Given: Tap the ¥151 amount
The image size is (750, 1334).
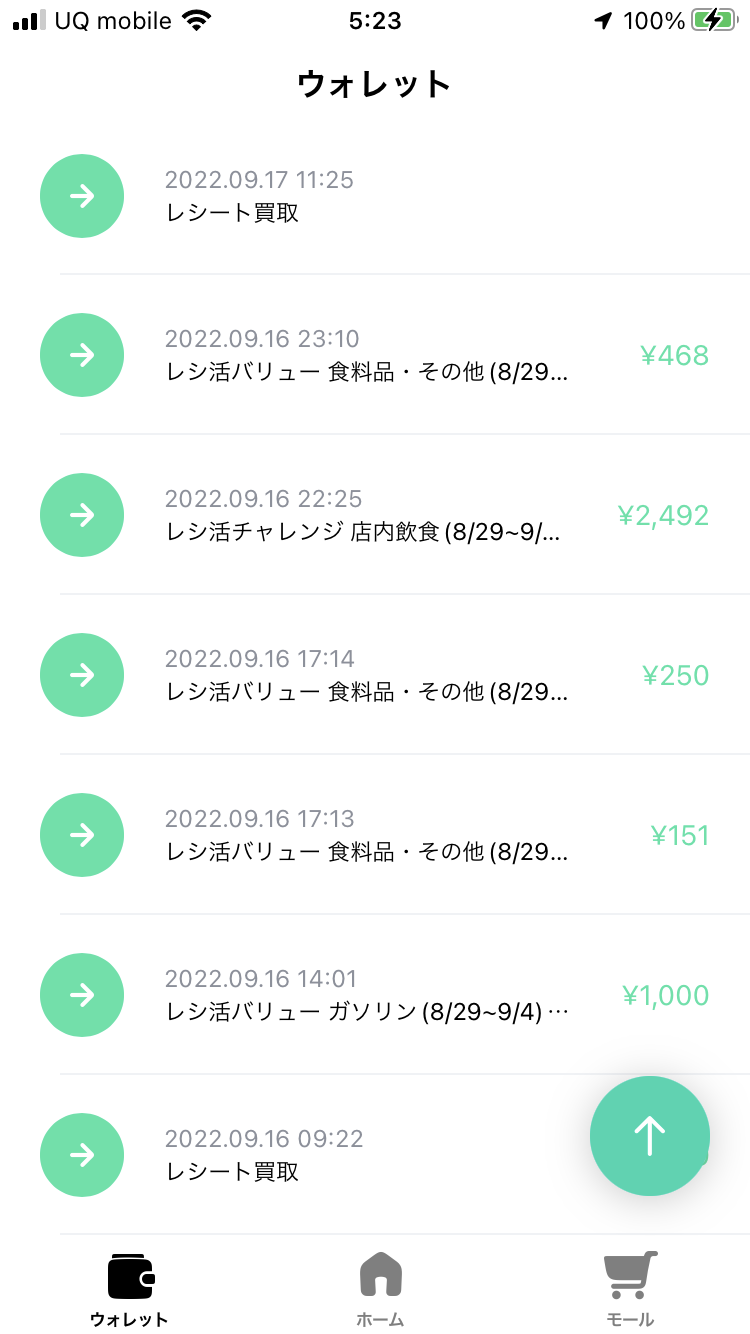Looking at the screenshot, I should [x=679, y=835].
